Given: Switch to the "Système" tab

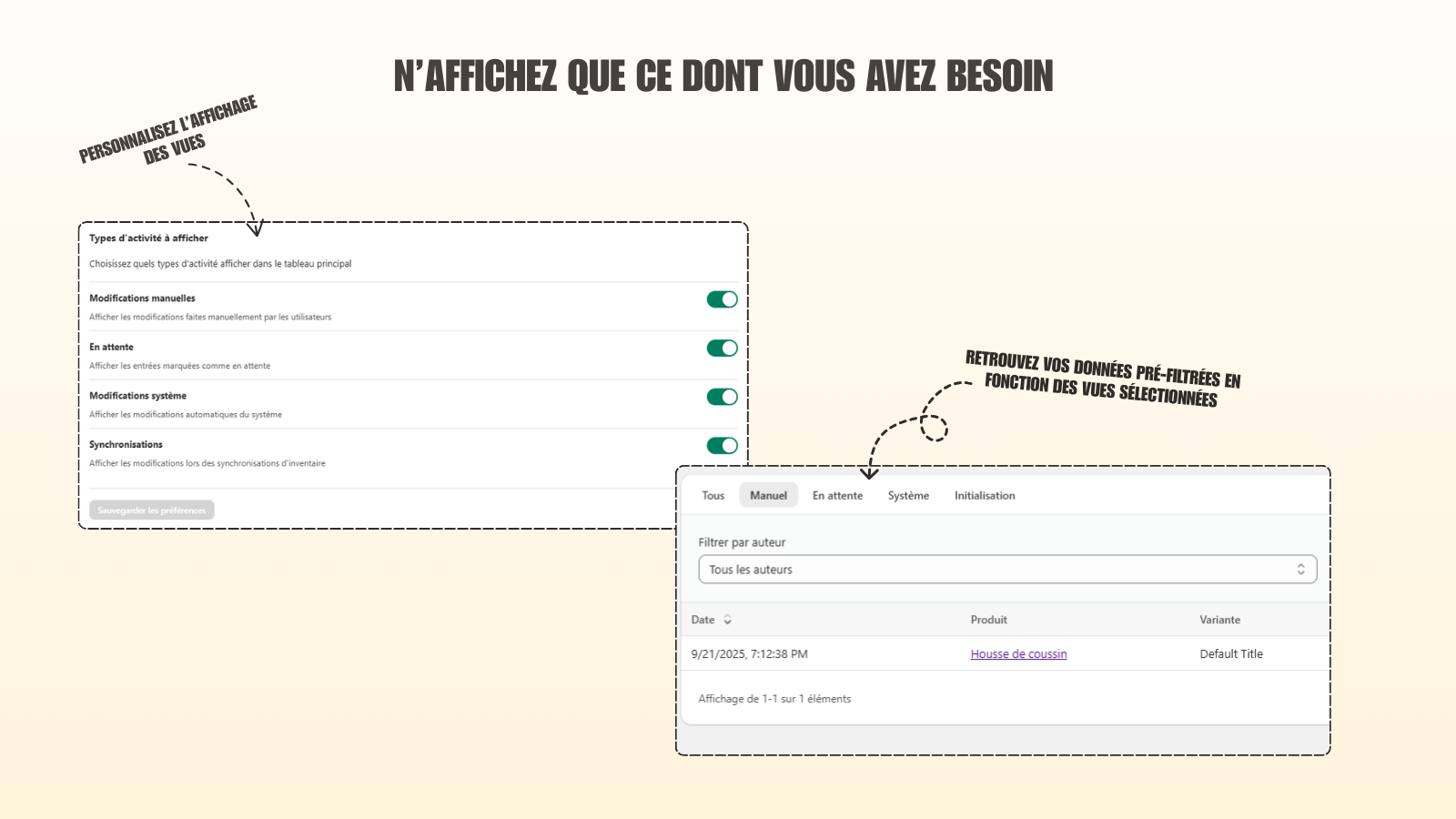Looking at the screenshot, I should [907, 495].
